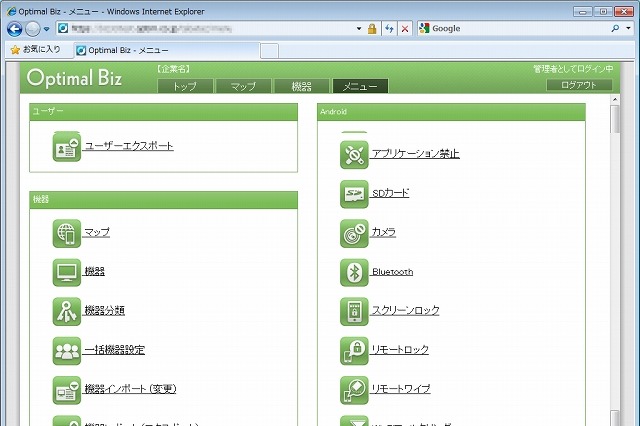Image resolution: width=640 pixels, height=426 pixels.
Task: Click the vertical scrollbar thumb
Action: (x=615, y=119)
